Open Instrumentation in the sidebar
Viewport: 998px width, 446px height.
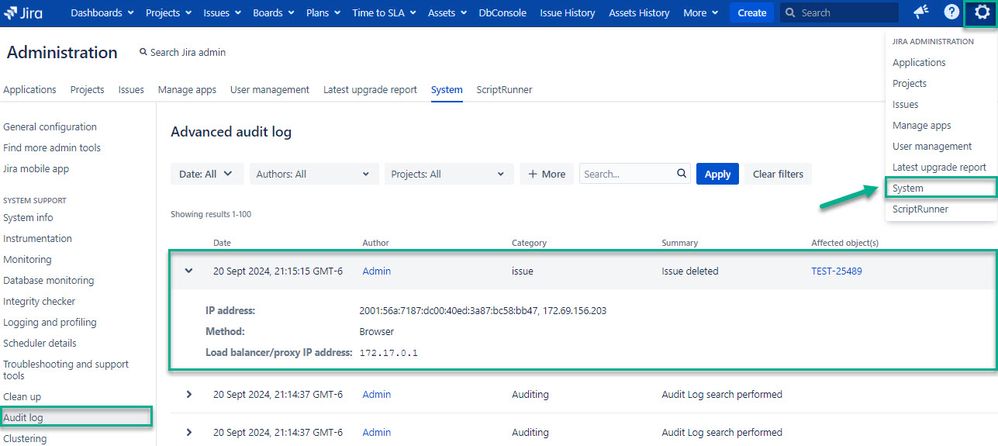tap(38, 239)
